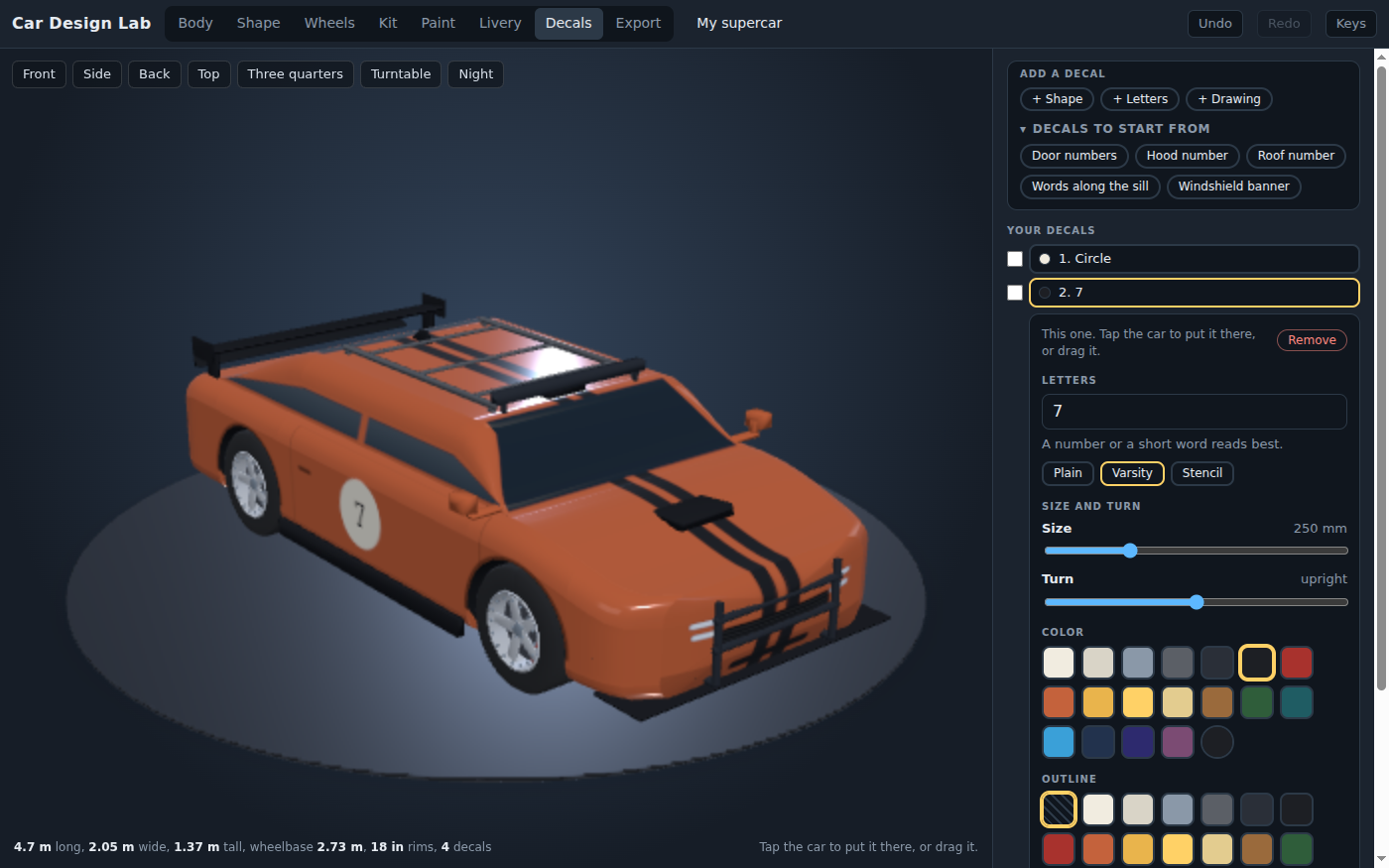Collapse the Decals to start from section
The width and height of the screenshot is (1389, 868).
click(x=1115, y=129)
